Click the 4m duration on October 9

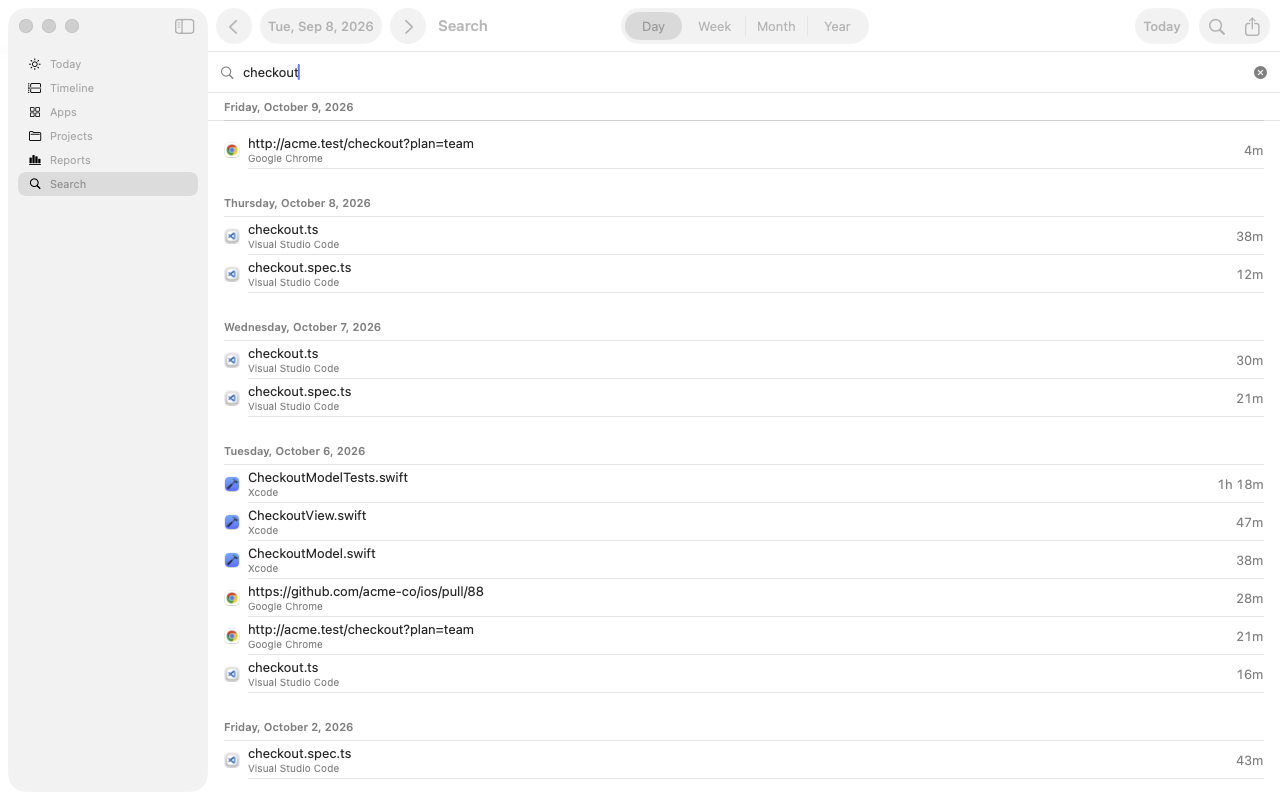(1253, 150)
